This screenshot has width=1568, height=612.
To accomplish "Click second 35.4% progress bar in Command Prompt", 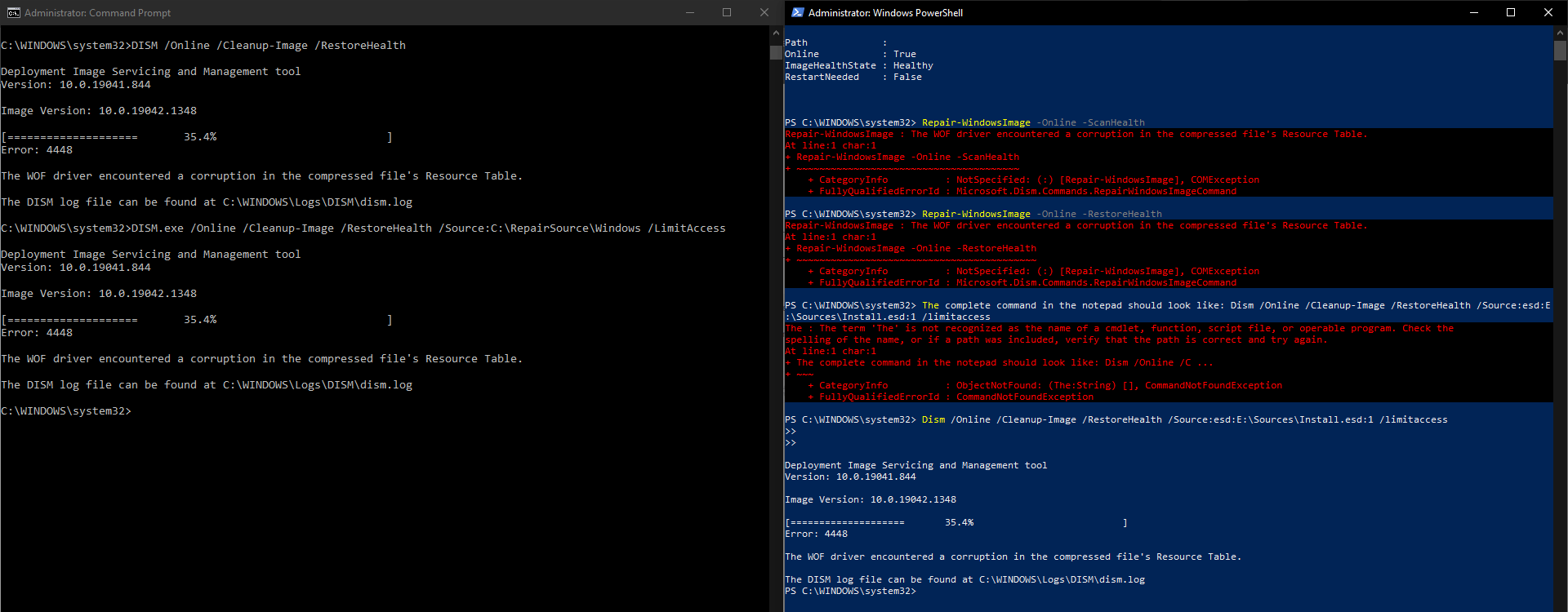I will pos(197,320).
